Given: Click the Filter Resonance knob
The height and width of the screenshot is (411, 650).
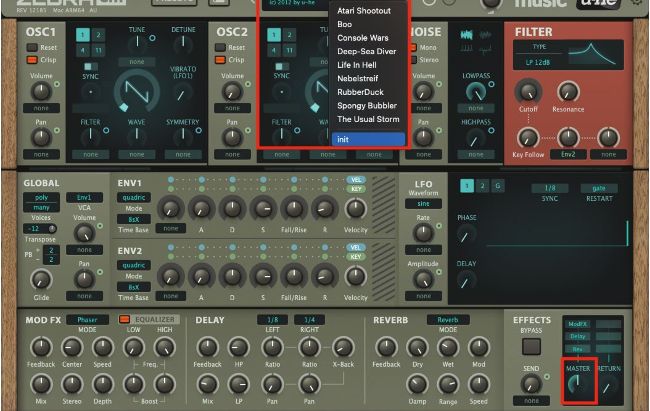Looking at the screenshot, I should click(x=568, y=91).
